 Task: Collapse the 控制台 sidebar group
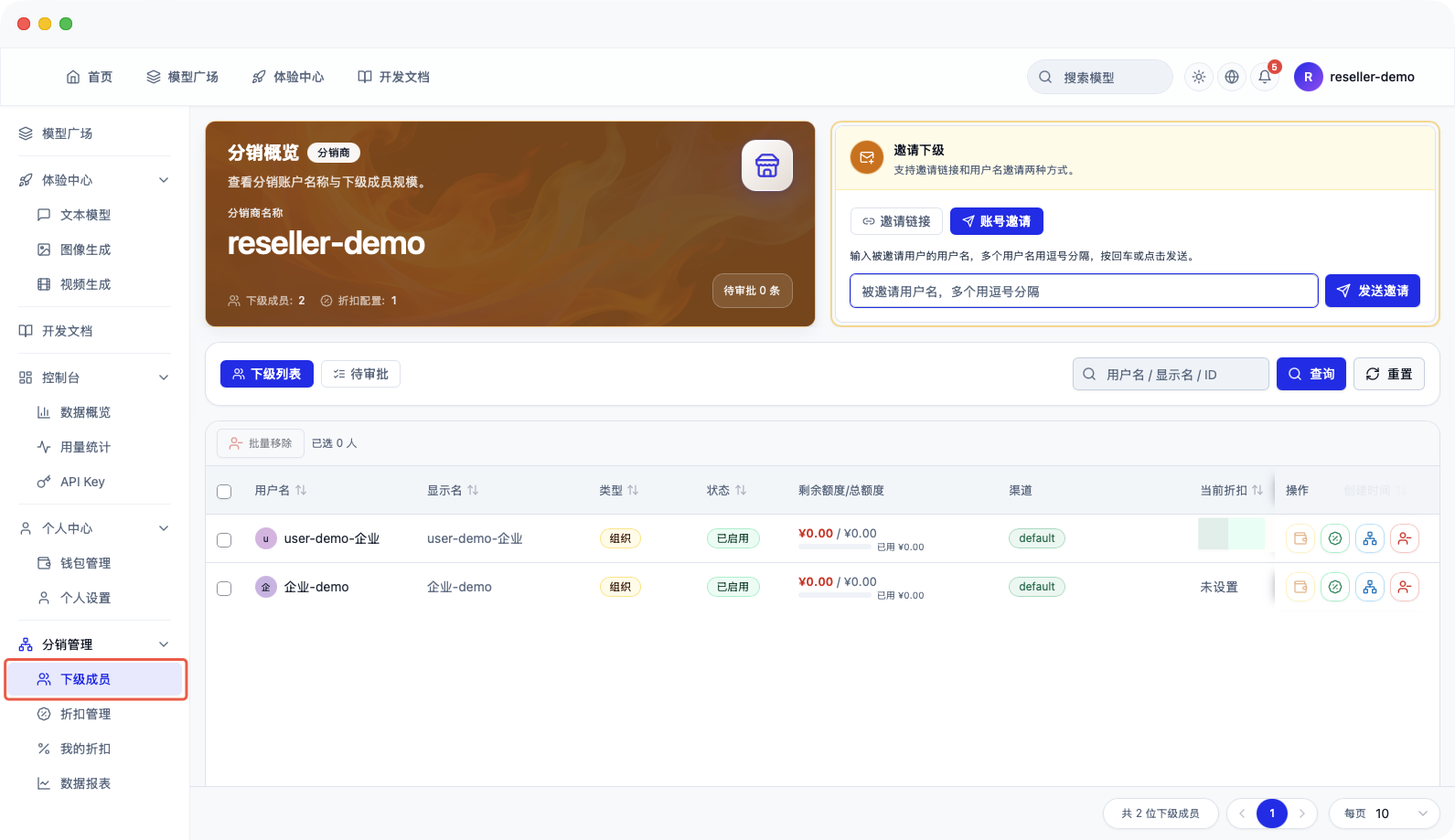tap(164, 377)
